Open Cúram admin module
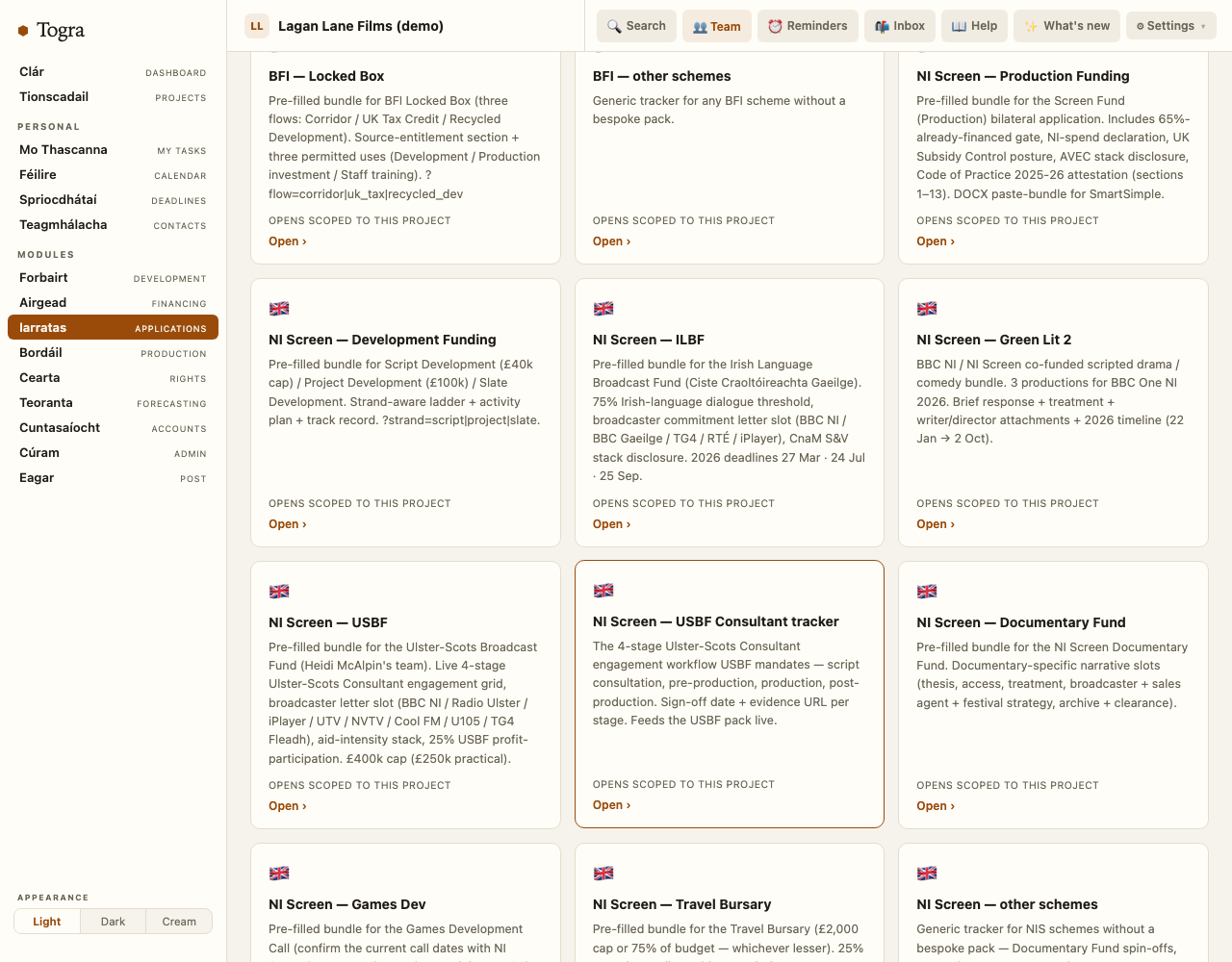1232x962 pixels. 113,453
